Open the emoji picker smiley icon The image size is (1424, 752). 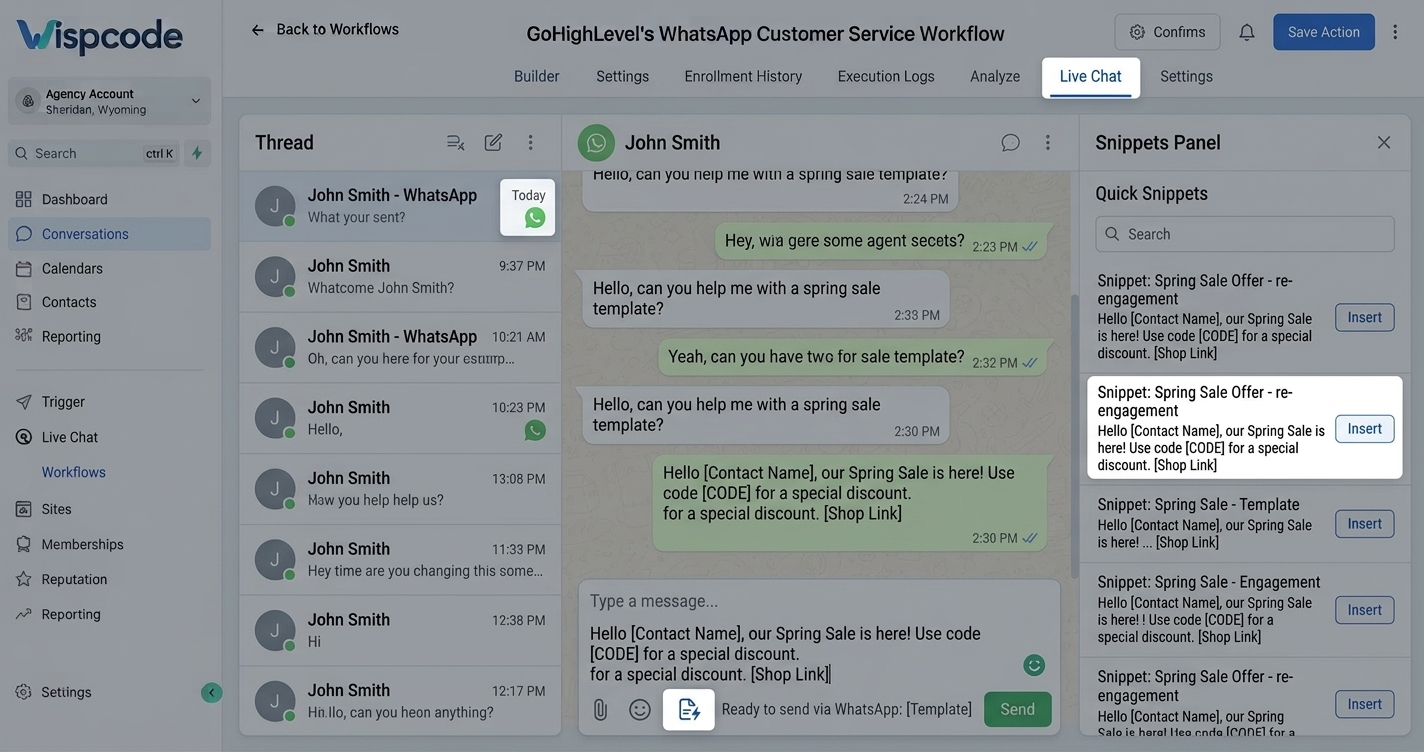(x=640, y=710)
